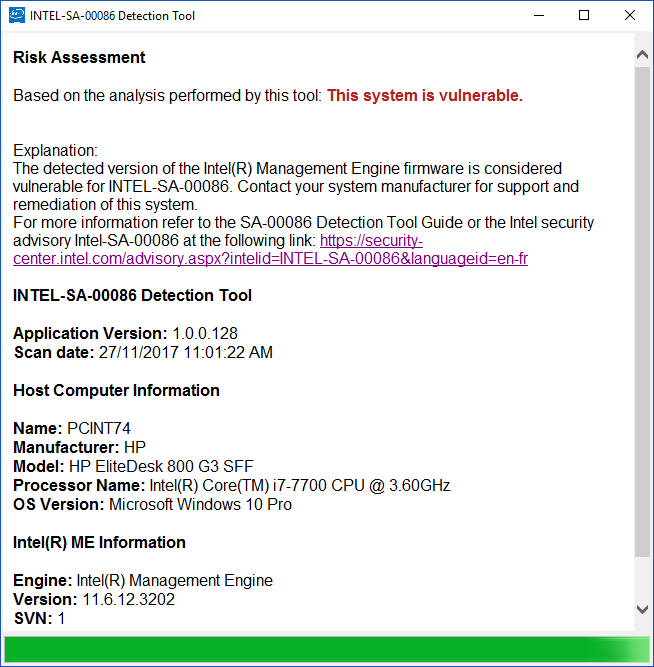Click processor name Intel(R) Core(TM) i7-7700
The height and width of the screenshot is (667, 654).
click(300, 485)
